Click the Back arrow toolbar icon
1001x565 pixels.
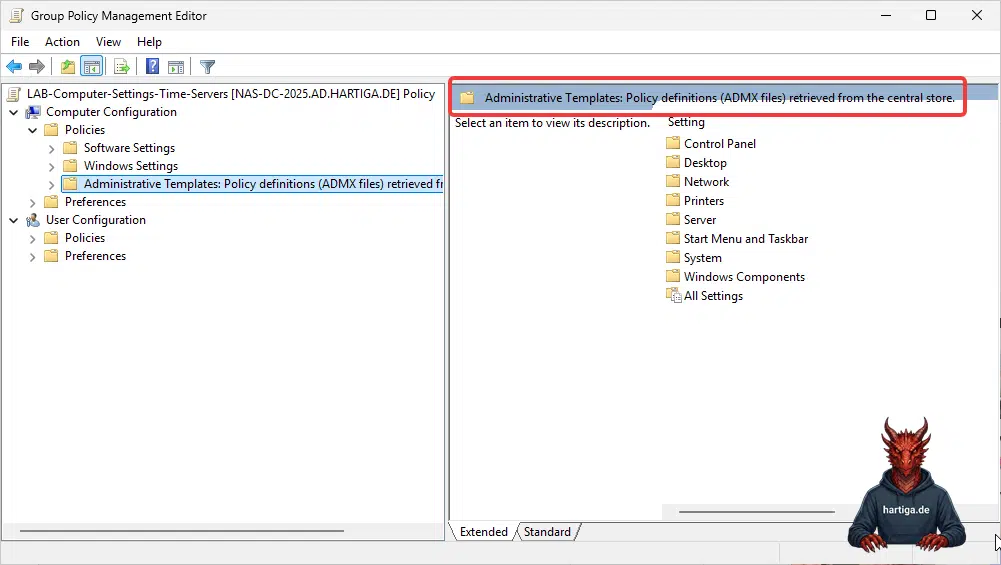(x=14, y=66)
